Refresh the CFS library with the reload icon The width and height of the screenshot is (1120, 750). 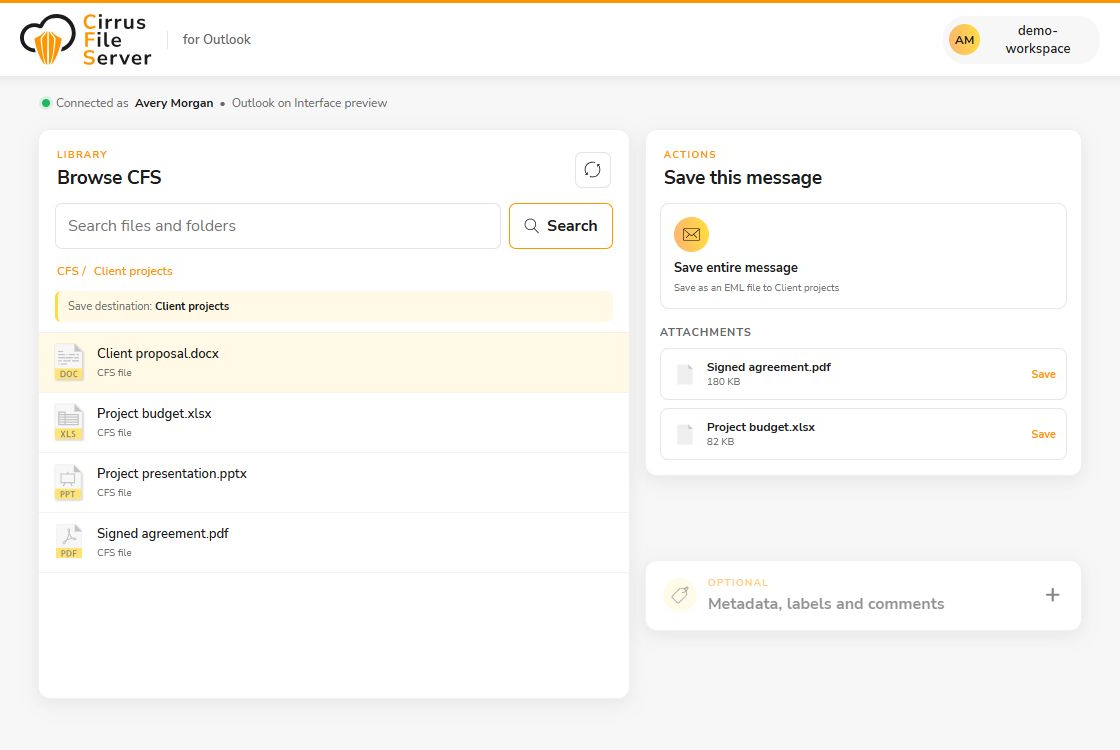coord(592,170)
